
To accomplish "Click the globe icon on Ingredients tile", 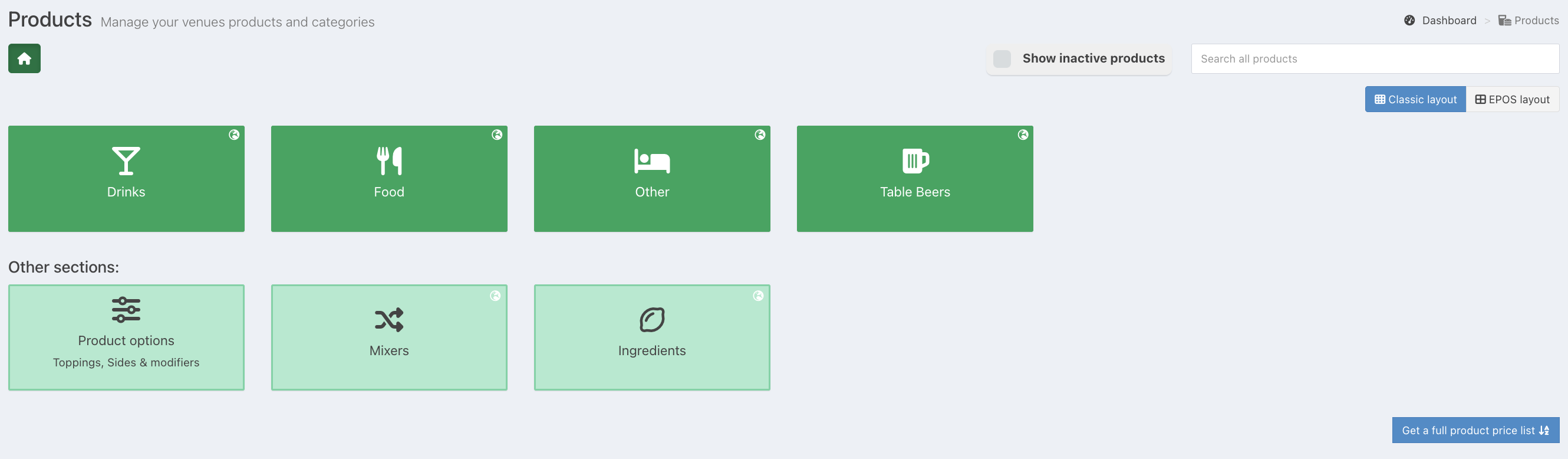I will point(759,296).
